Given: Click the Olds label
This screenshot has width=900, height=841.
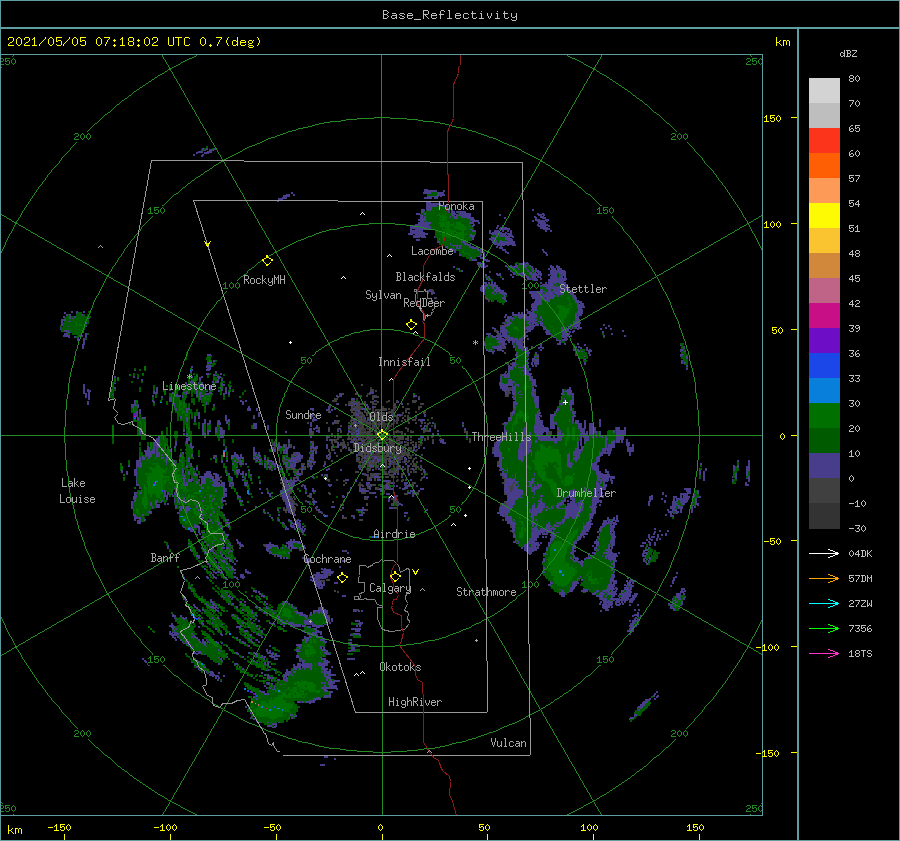Looking at the screenshot, I should point(381,417).
